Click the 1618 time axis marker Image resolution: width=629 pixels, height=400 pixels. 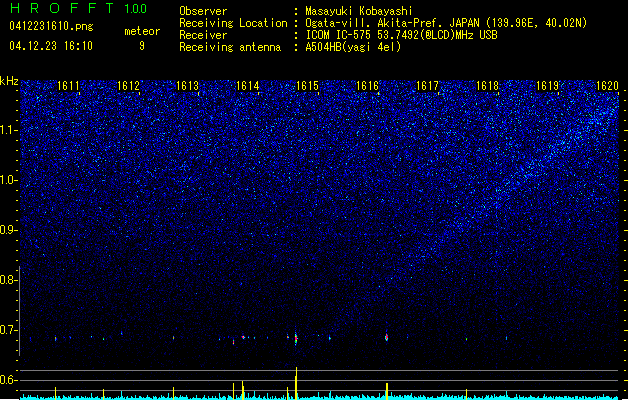coord(487,86)
